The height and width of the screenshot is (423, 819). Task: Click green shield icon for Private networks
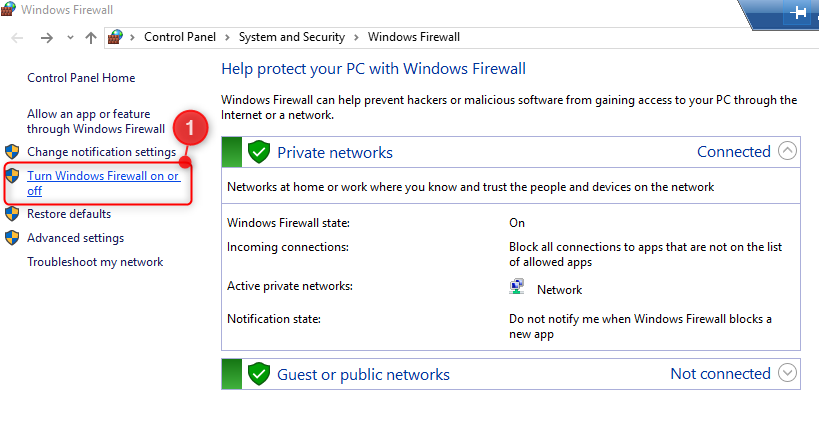259,152
